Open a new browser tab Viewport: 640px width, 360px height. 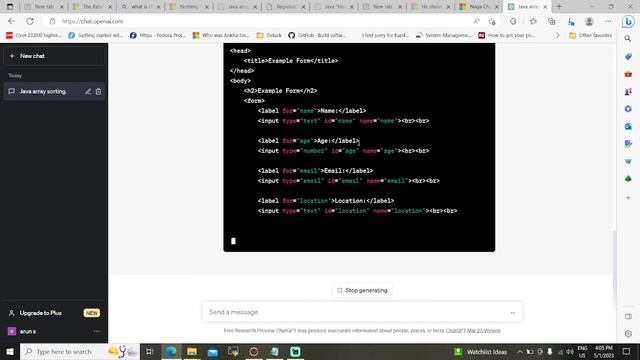[x=559, y=7]
